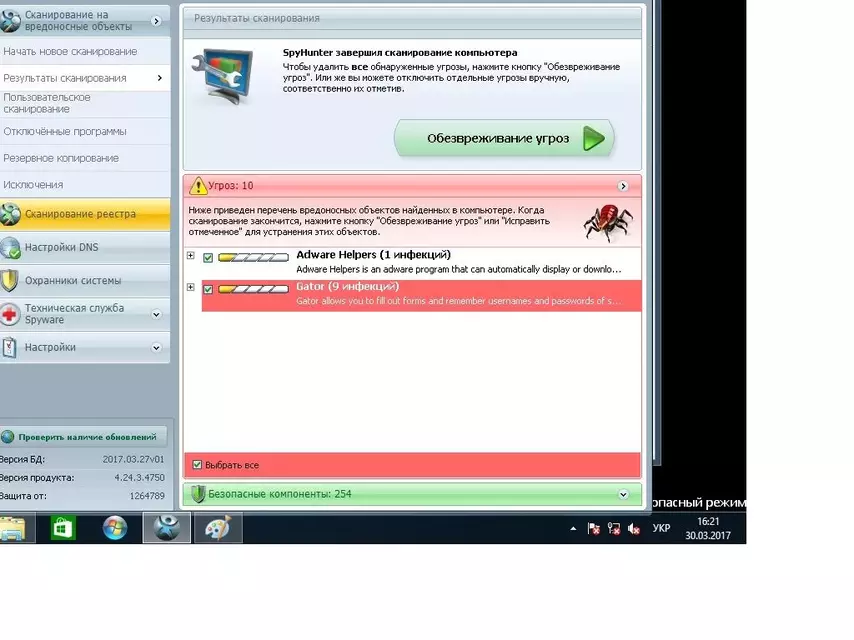The image size is (854, 640).
Task: Click the green play arrow on fix button
Action: click(594, 138)
